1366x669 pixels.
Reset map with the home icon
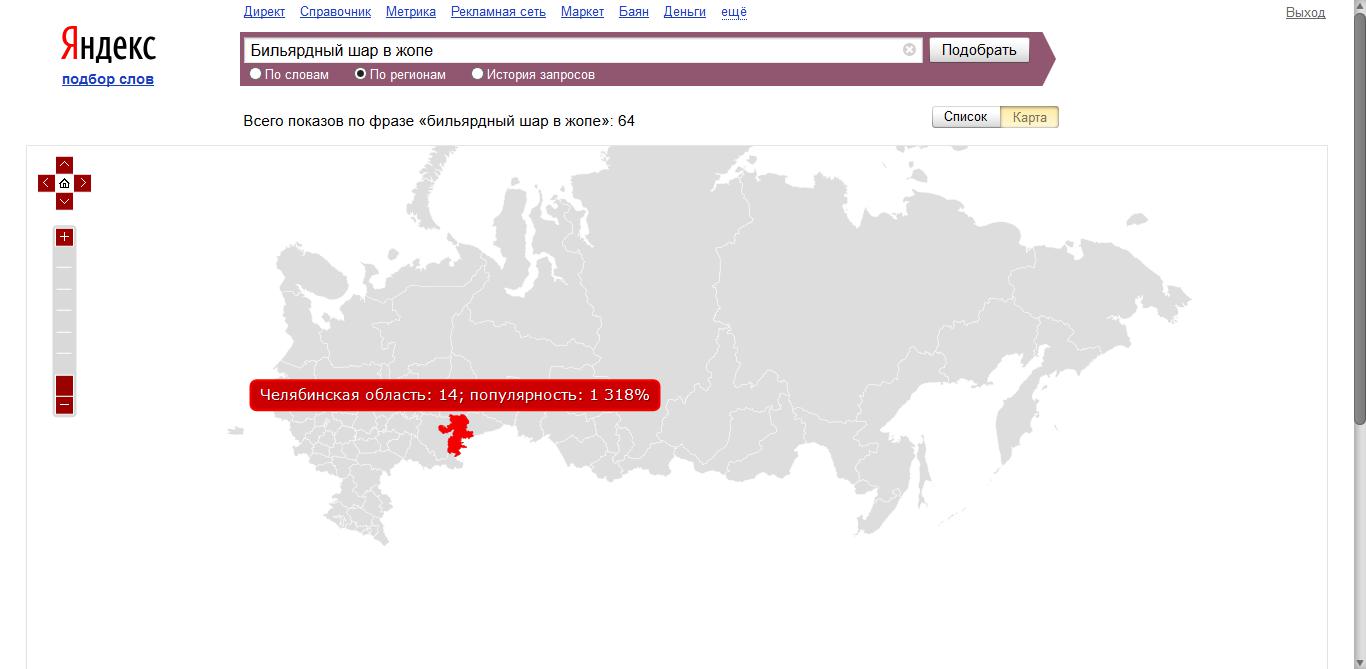(64, 183)
